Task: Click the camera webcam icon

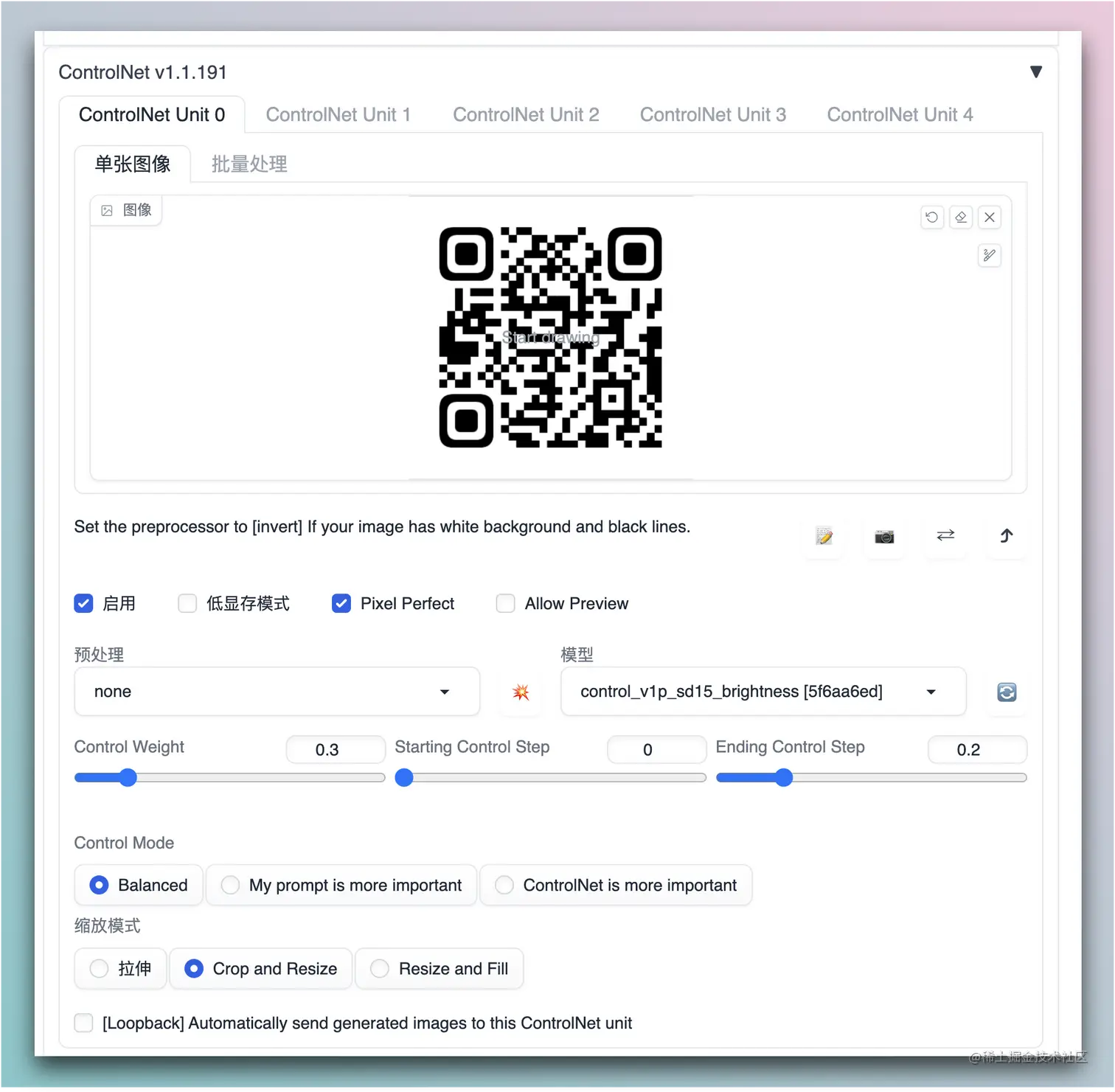Action: click(885, 536)
